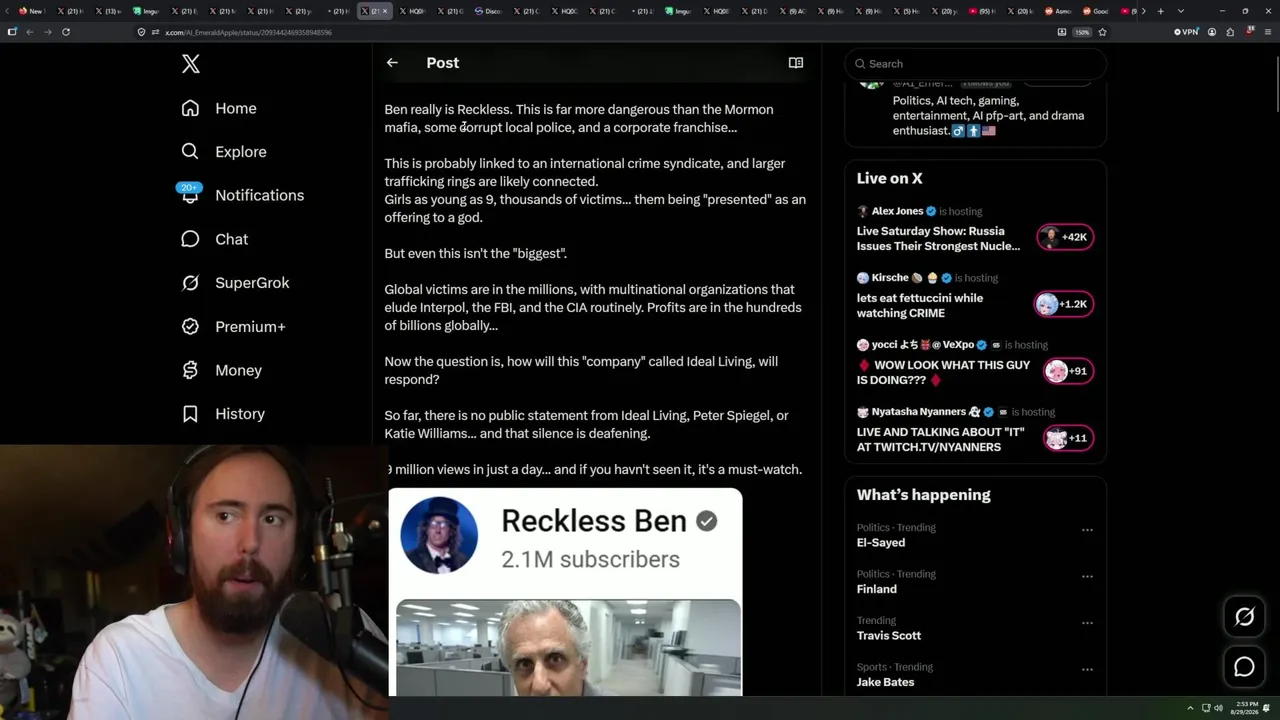Open Explore via its magnifier icon

(190, 152)
